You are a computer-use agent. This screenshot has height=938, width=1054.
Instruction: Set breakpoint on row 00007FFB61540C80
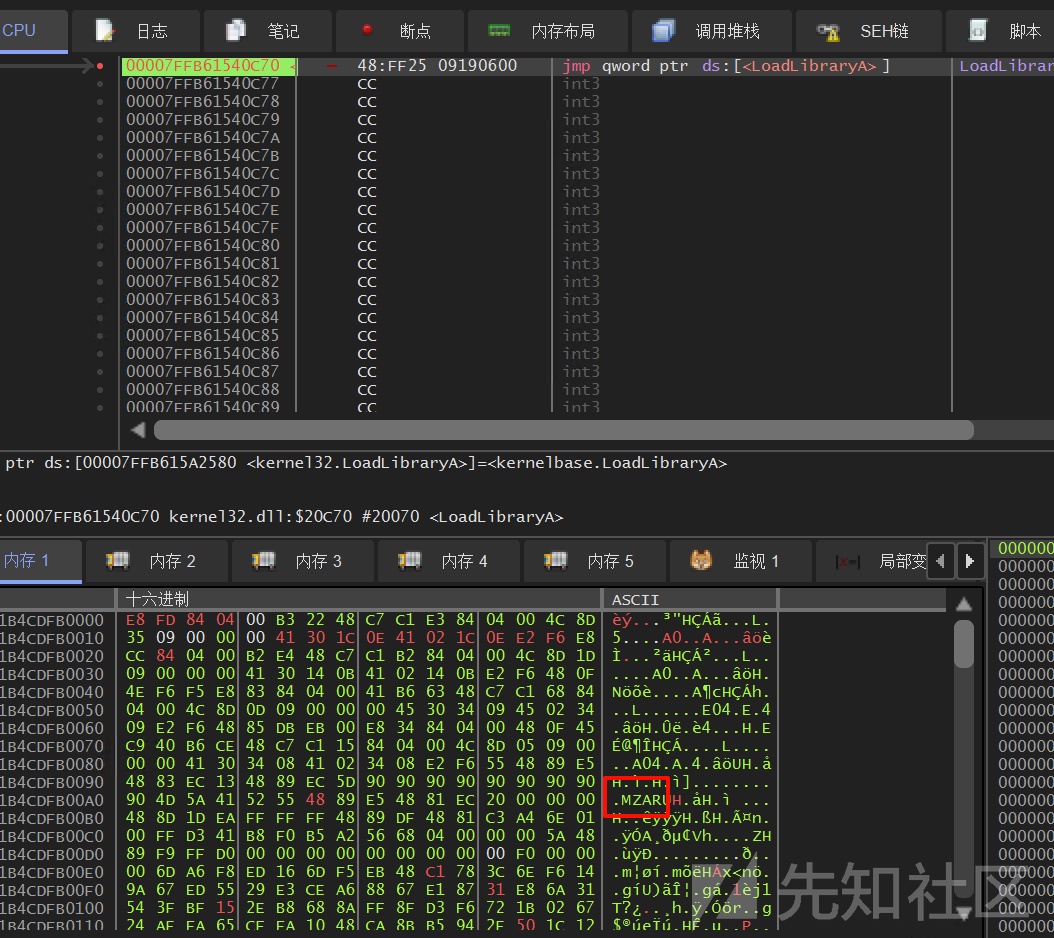point(100,246)
